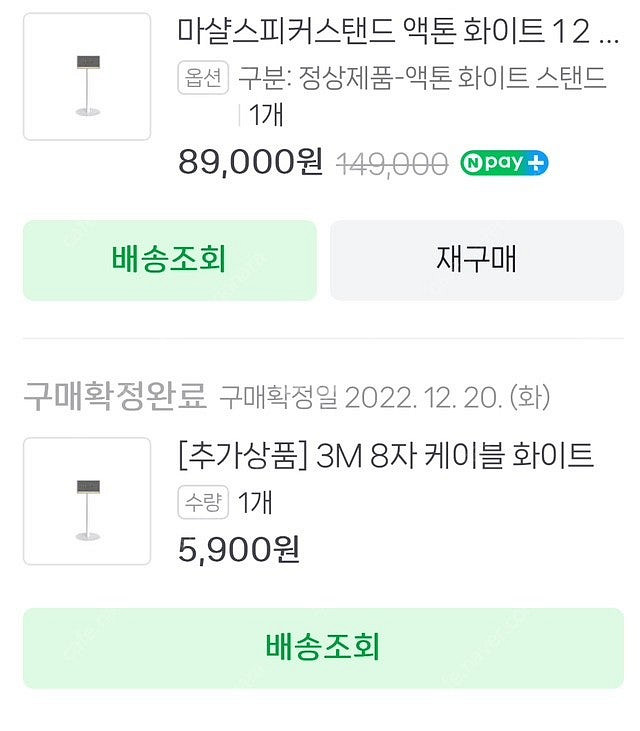This screenshot has height=731, width=640.
Task: Tap the 1개 quantity under the option line
Action: 265,115
